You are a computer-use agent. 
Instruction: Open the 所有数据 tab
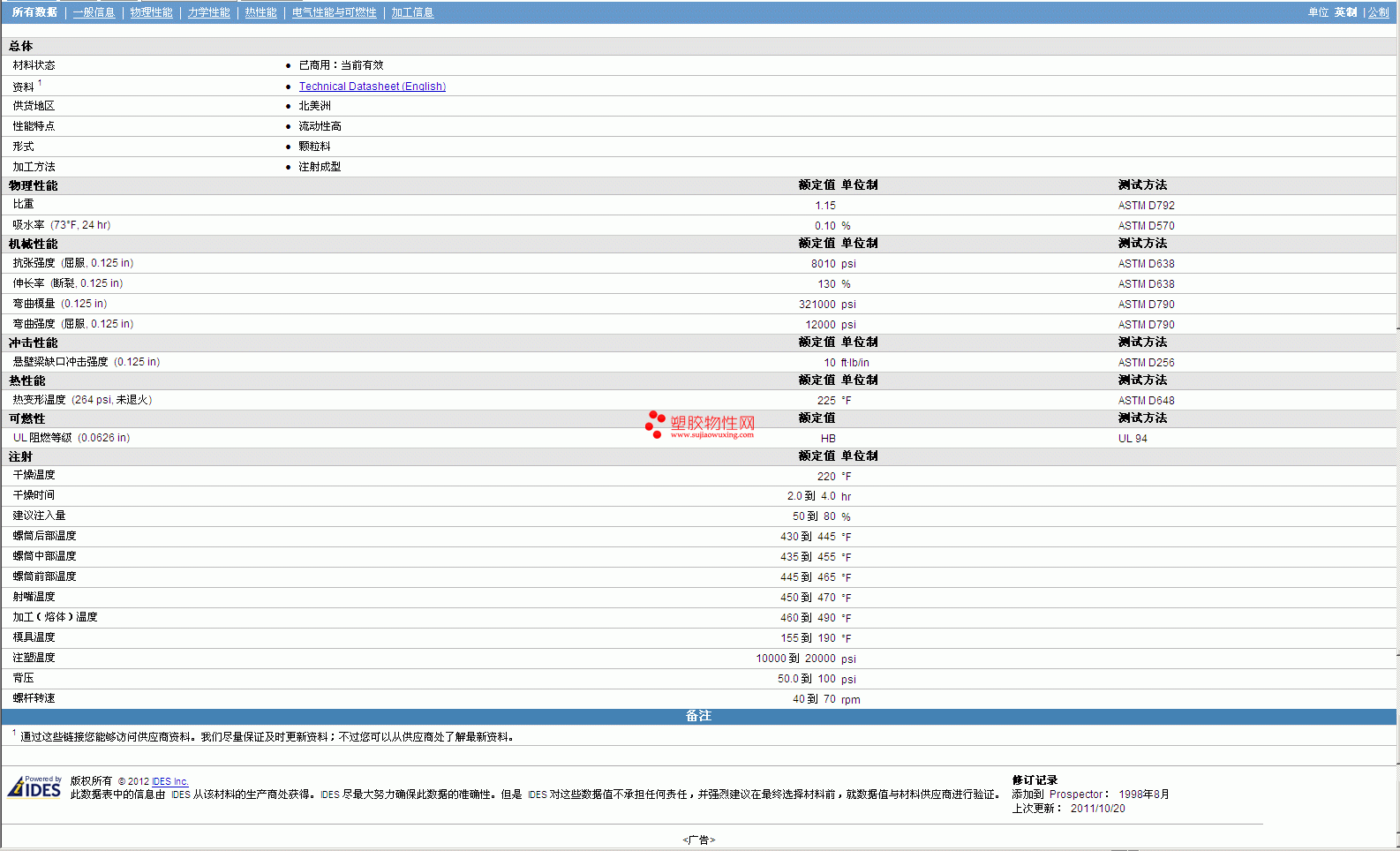click(34, 12)
